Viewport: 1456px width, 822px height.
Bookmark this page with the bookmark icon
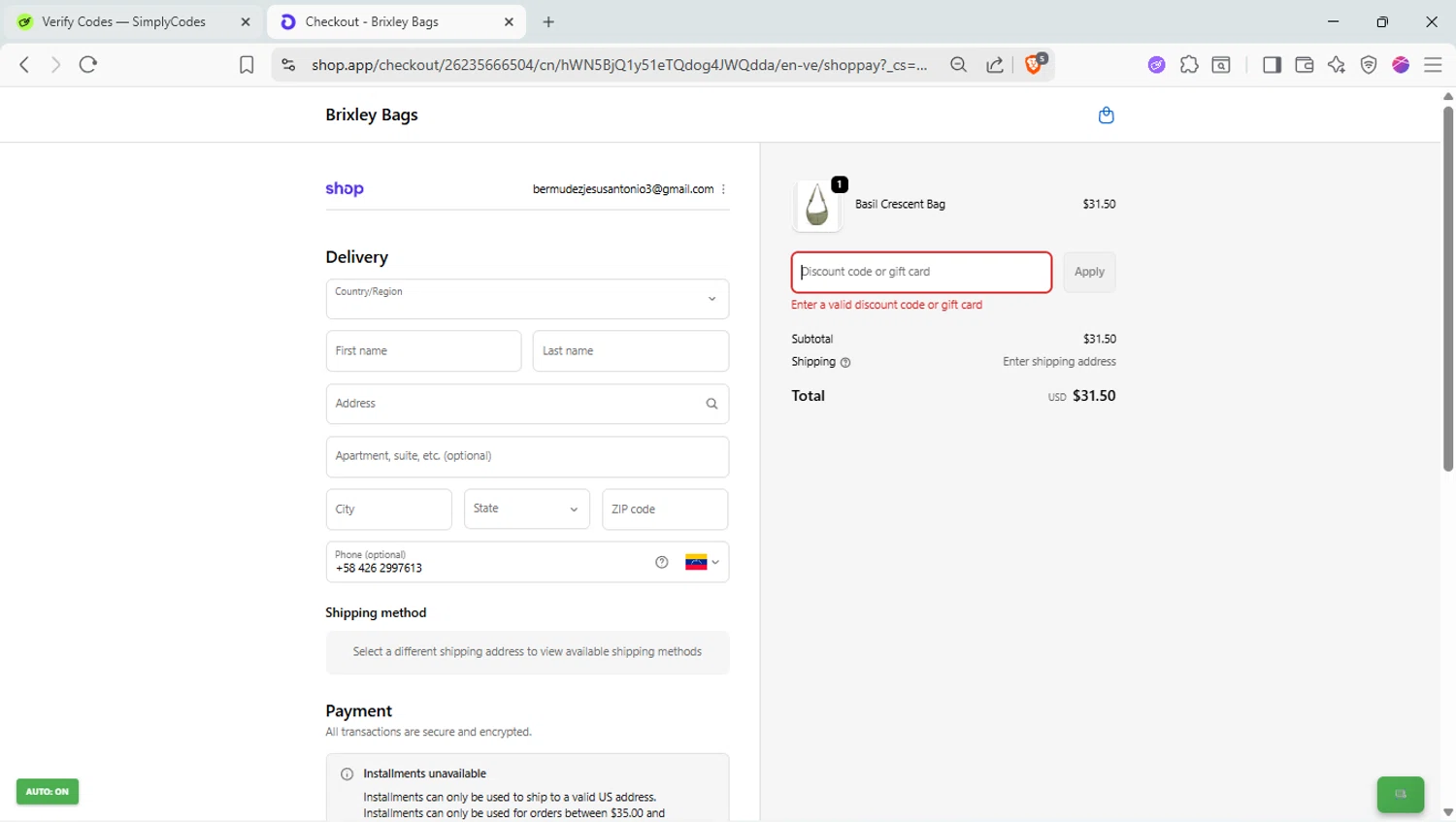coord(247,65)
